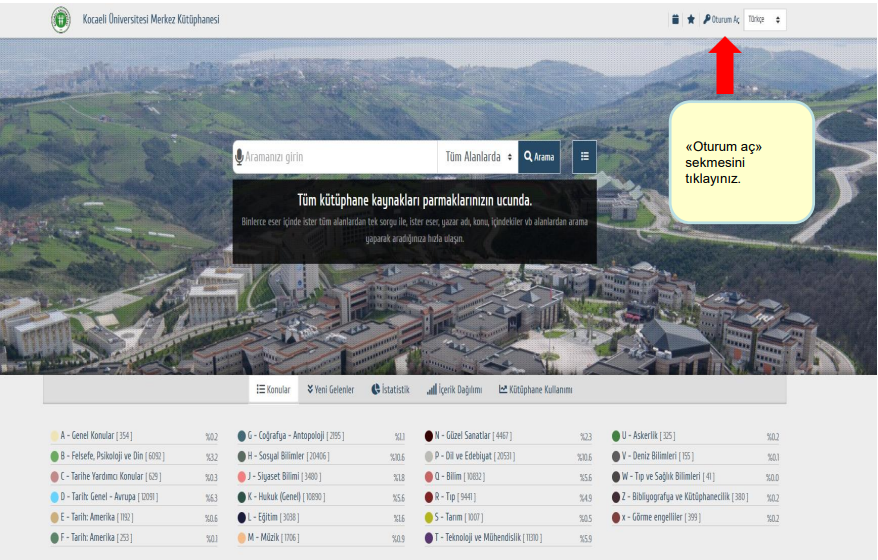878x560 pixels.
Task: Open R - Tıp subject
Action: tap(455, 496)
